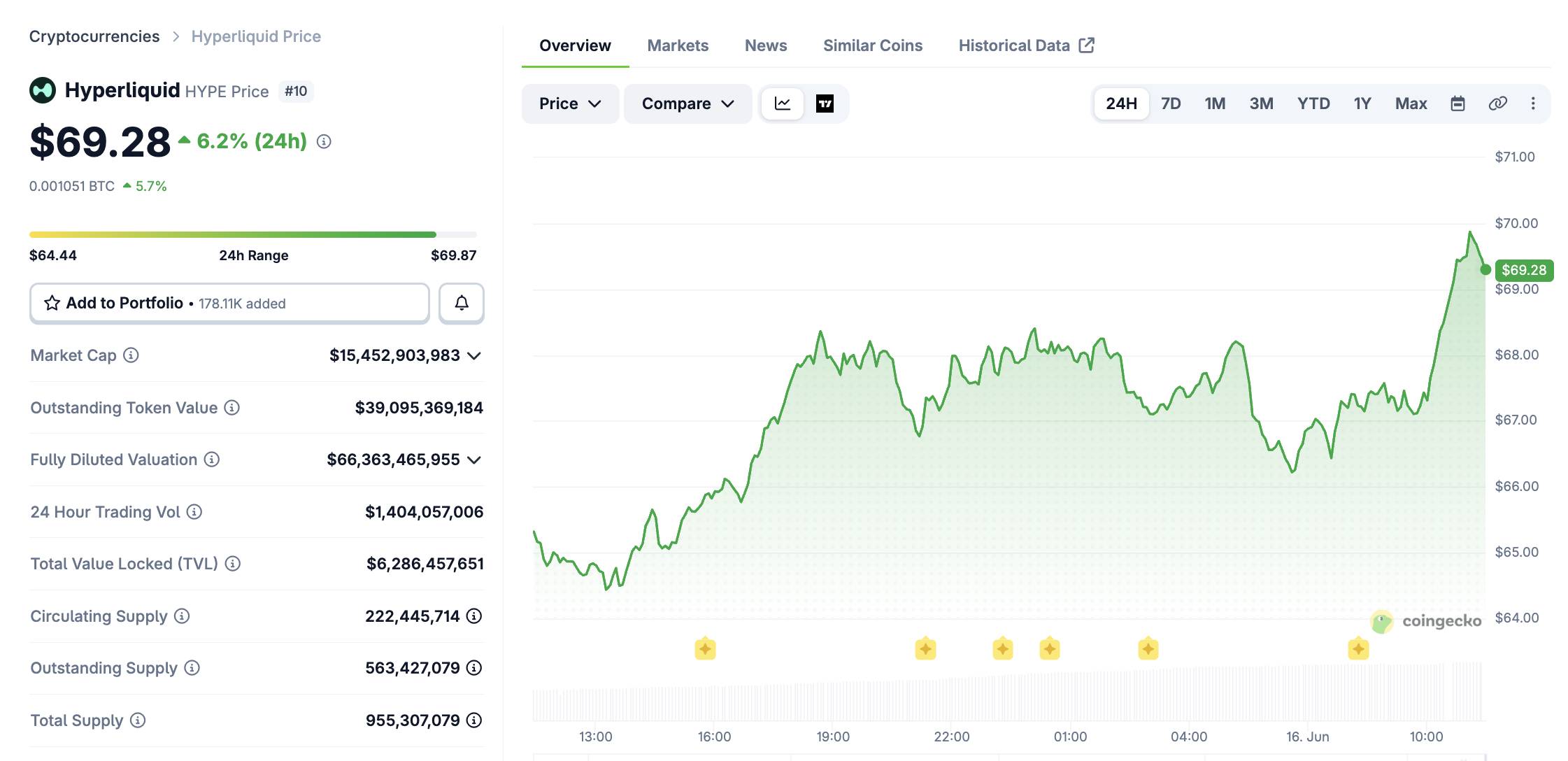Click the news marker near 04:00
The height and width of the screenshot is (761, 1568).
pyautogui.click(x=1148, y=649)
